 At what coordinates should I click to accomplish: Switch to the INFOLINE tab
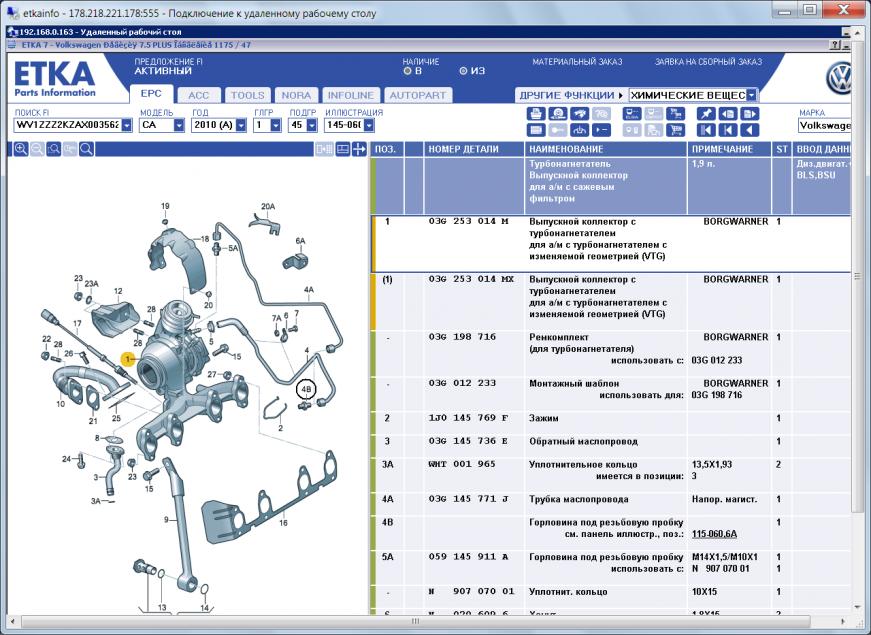tap(351, 95)
